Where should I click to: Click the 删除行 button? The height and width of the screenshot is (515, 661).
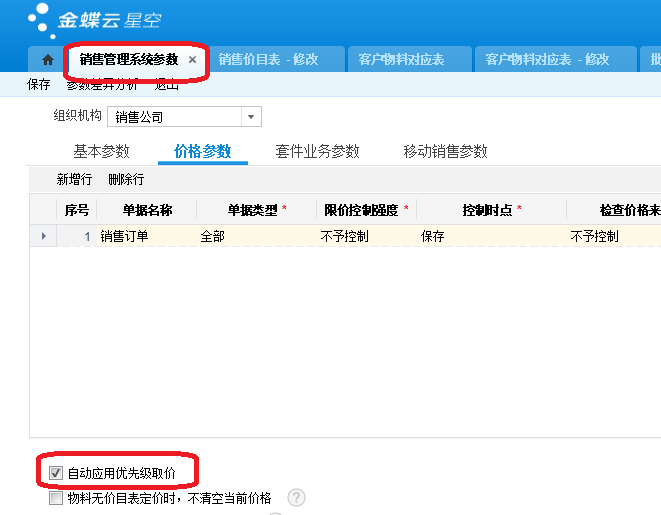point(126,180)
